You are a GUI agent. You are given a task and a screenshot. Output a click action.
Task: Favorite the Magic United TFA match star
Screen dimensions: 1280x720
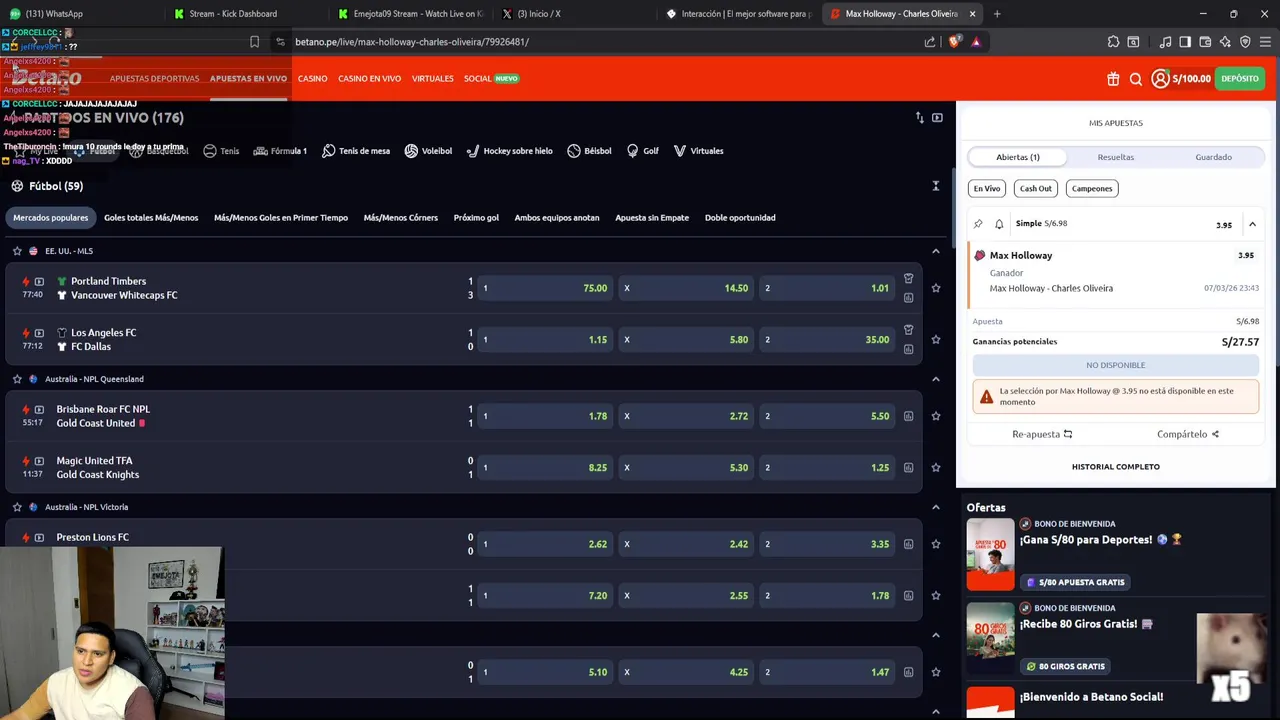[x=936, y=468]
